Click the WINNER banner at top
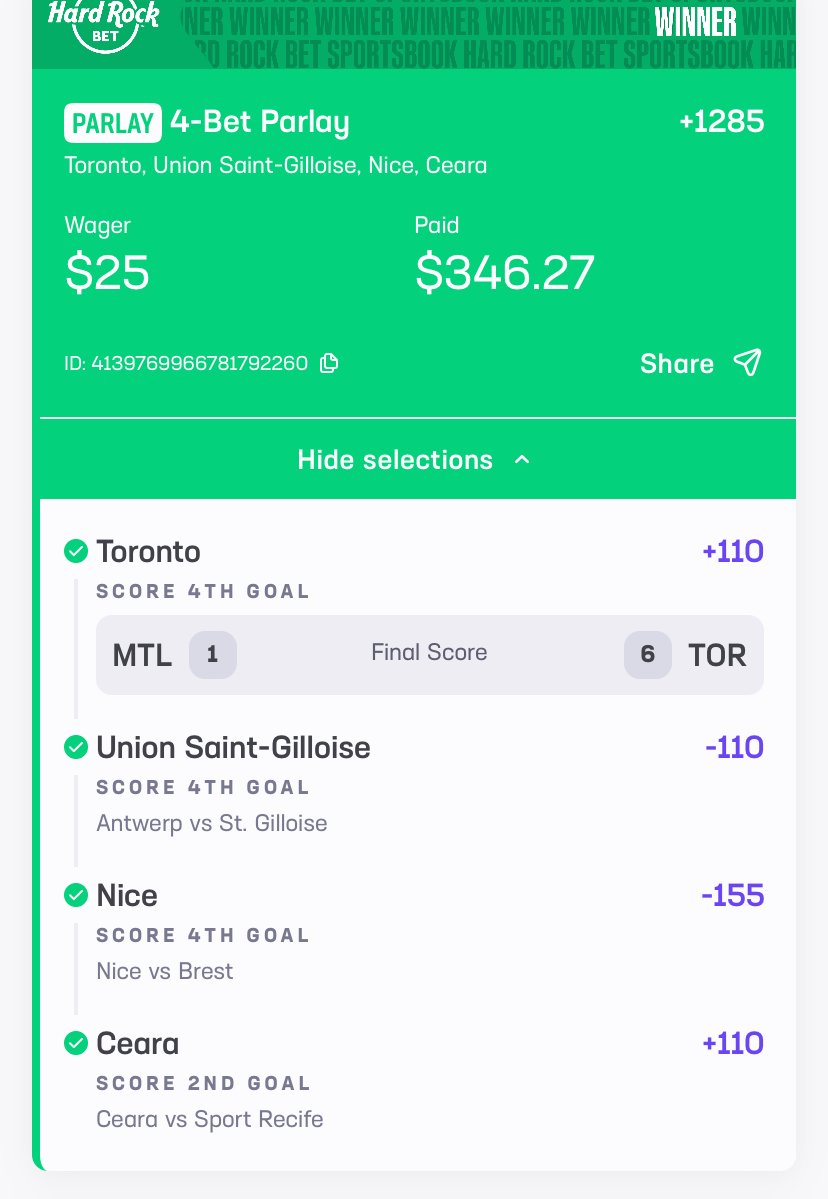The width and height of the screenshot is (828, 1199). tap(696, 22)
